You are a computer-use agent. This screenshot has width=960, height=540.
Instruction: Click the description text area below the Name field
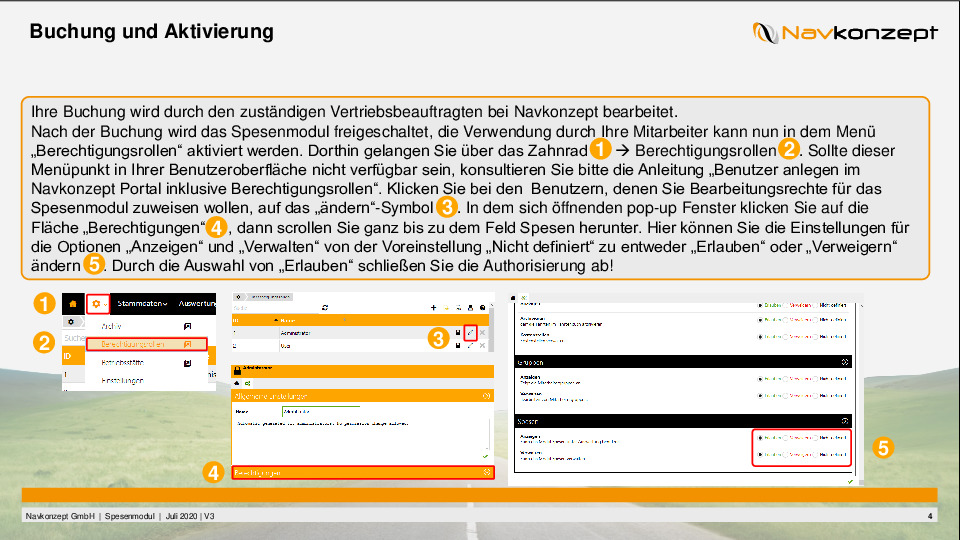pos(360,435)
